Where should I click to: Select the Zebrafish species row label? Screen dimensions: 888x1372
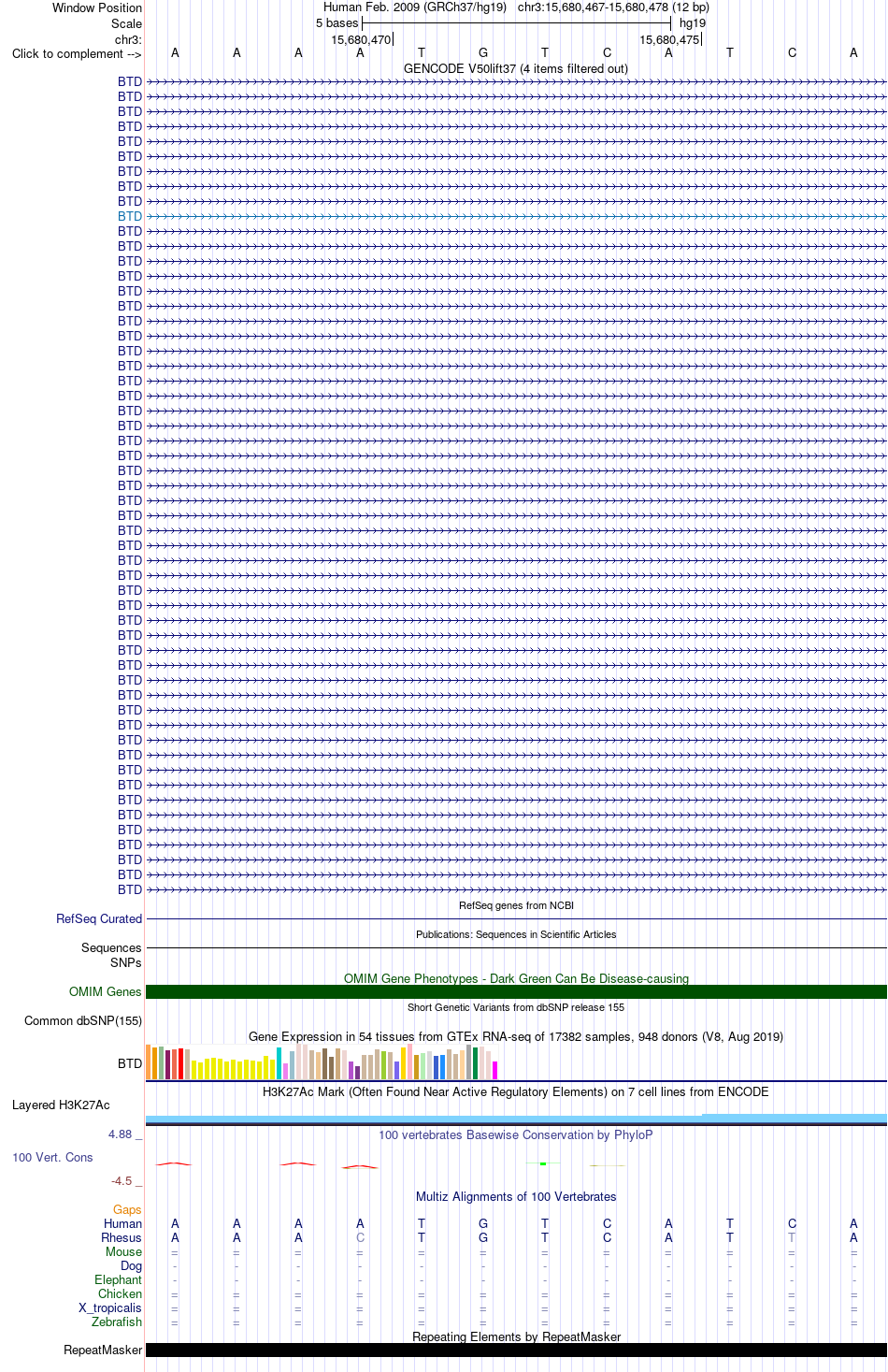click(118, 1322)
